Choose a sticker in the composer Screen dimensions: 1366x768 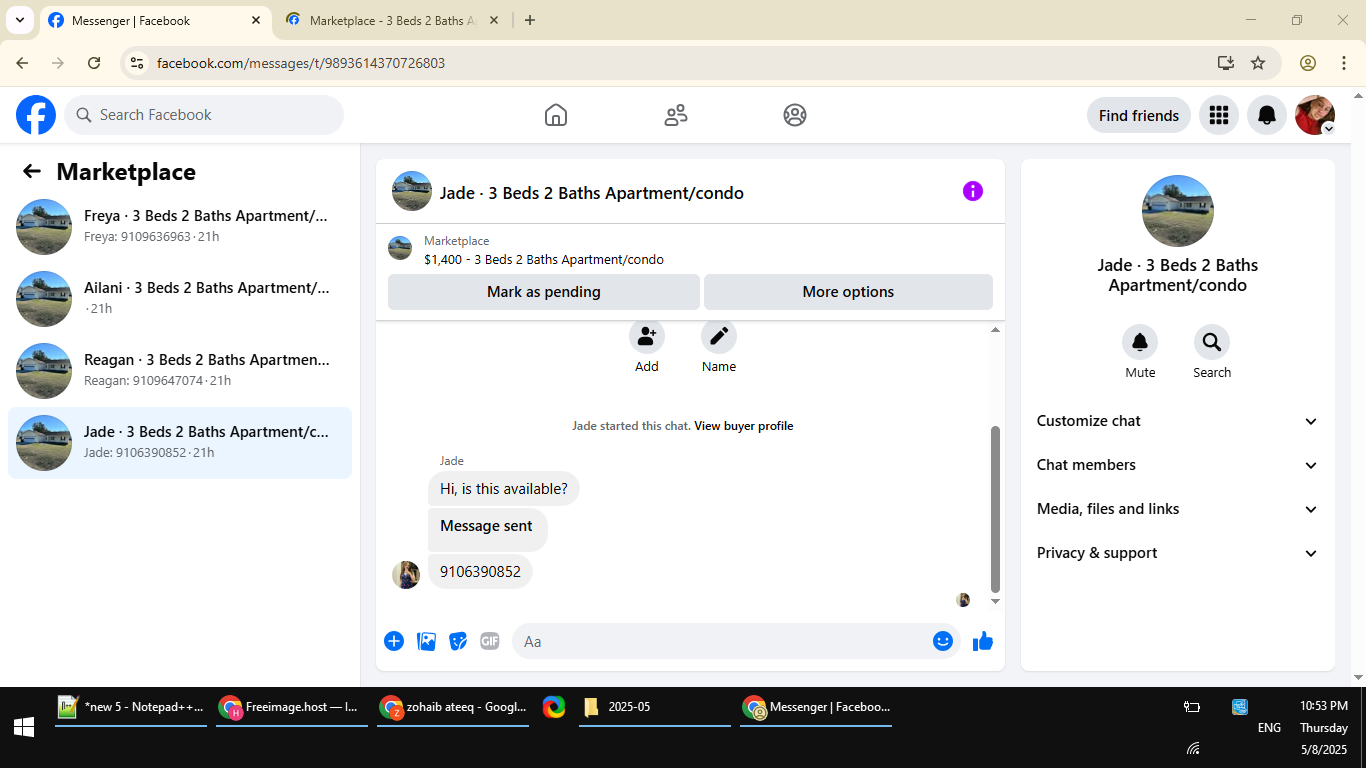(x=458, y=641)
